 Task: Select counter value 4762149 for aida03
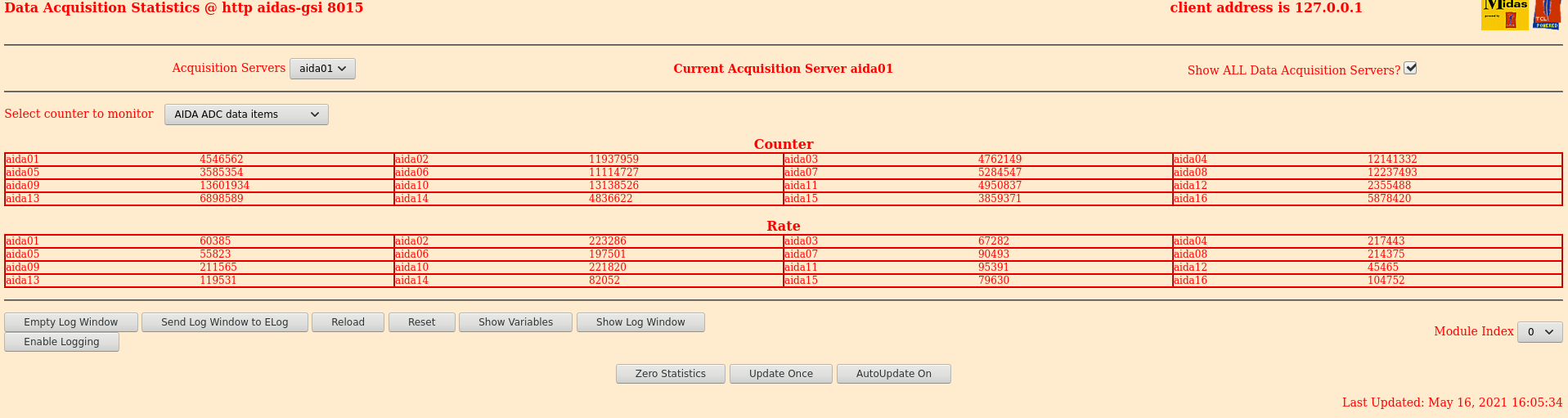click(1000, 160)
